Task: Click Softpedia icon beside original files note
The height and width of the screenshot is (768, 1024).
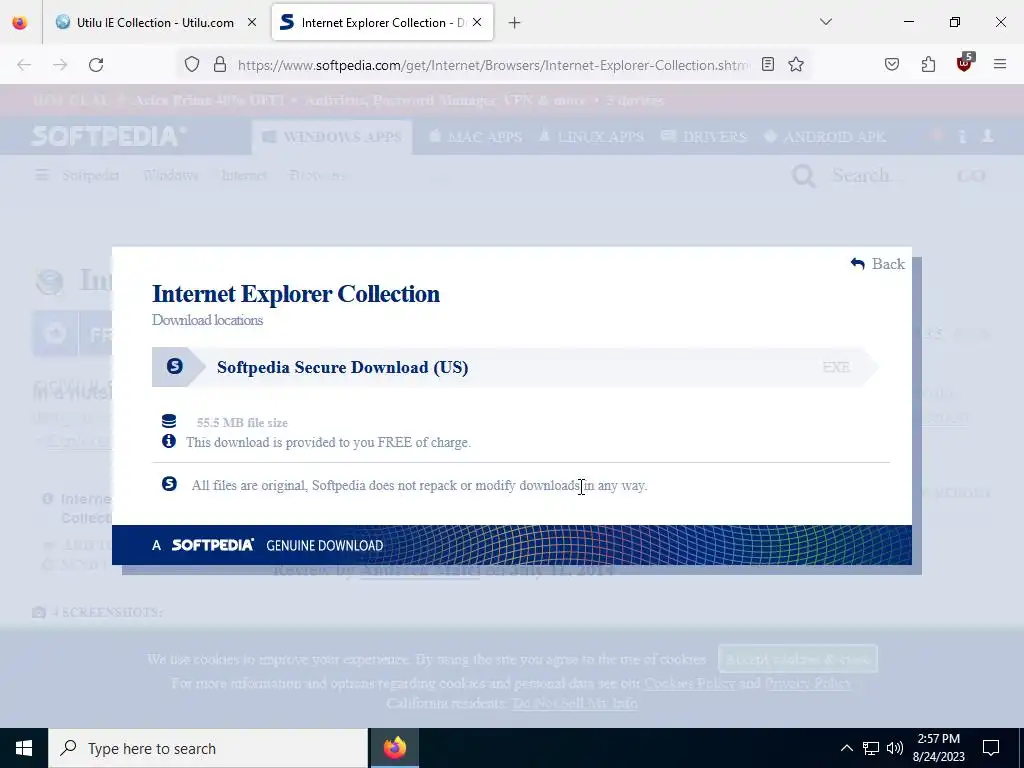Action: (169, 484)
